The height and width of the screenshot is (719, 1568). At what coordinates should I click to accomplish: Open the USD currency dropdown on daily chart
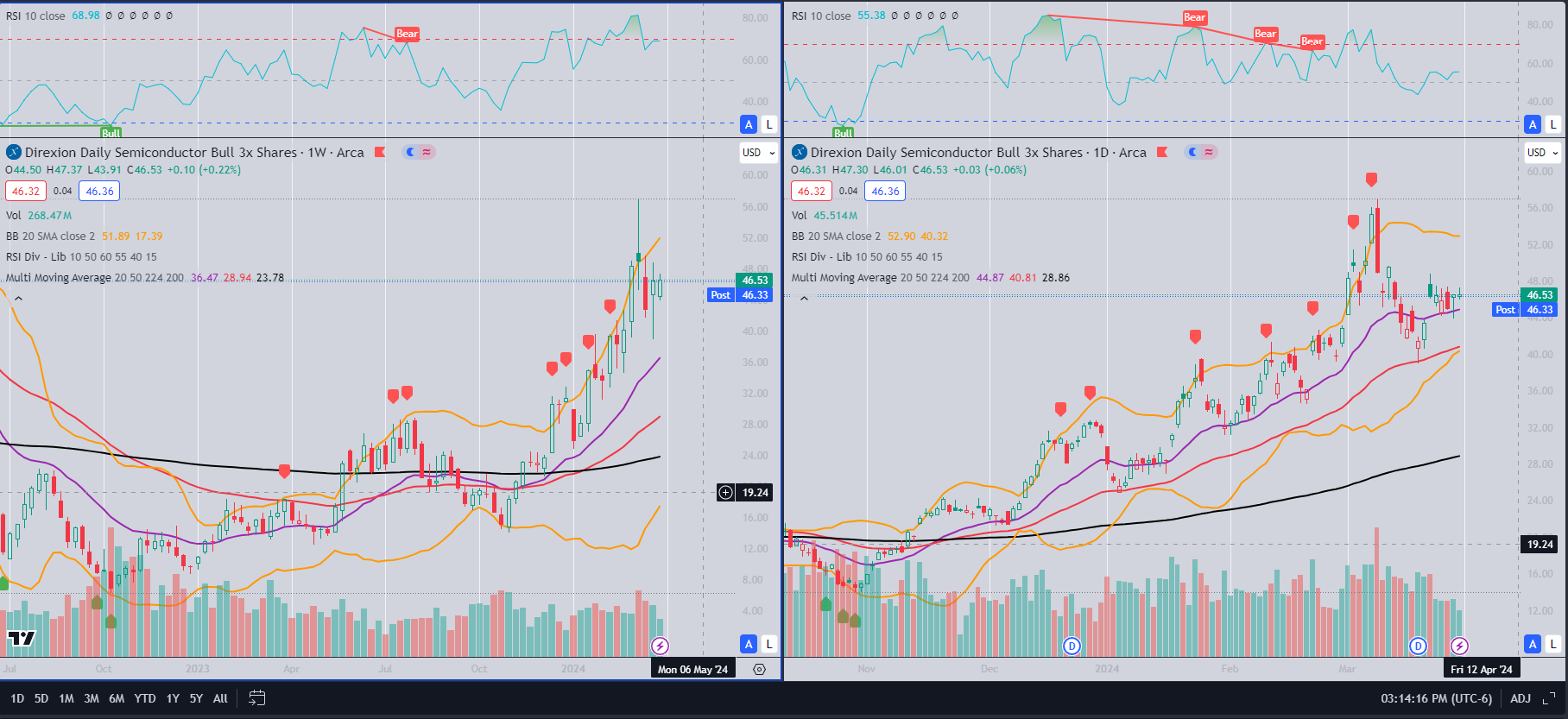click(1543, 152)
